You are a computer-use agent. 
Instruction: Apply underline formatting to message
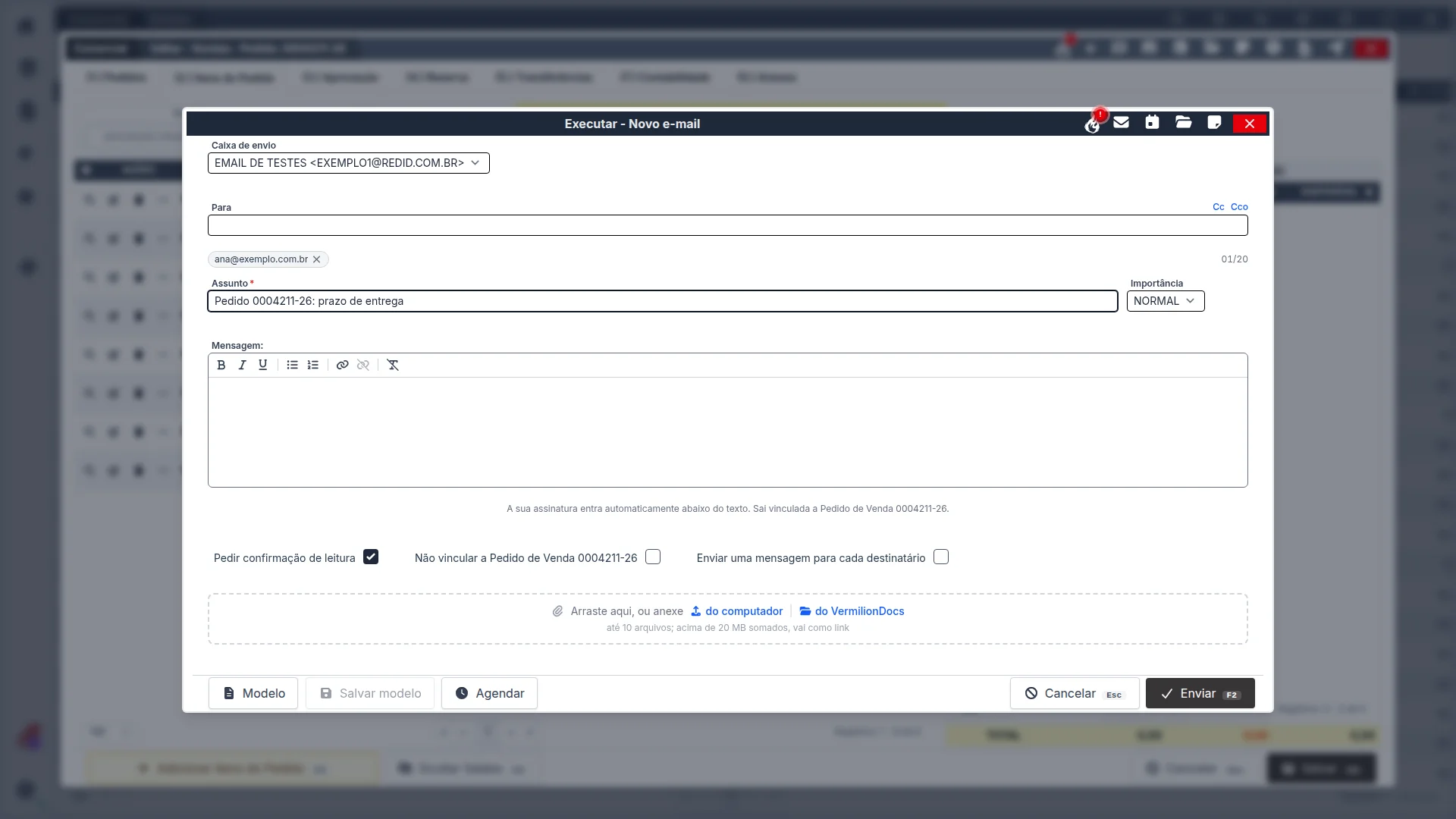263,365
